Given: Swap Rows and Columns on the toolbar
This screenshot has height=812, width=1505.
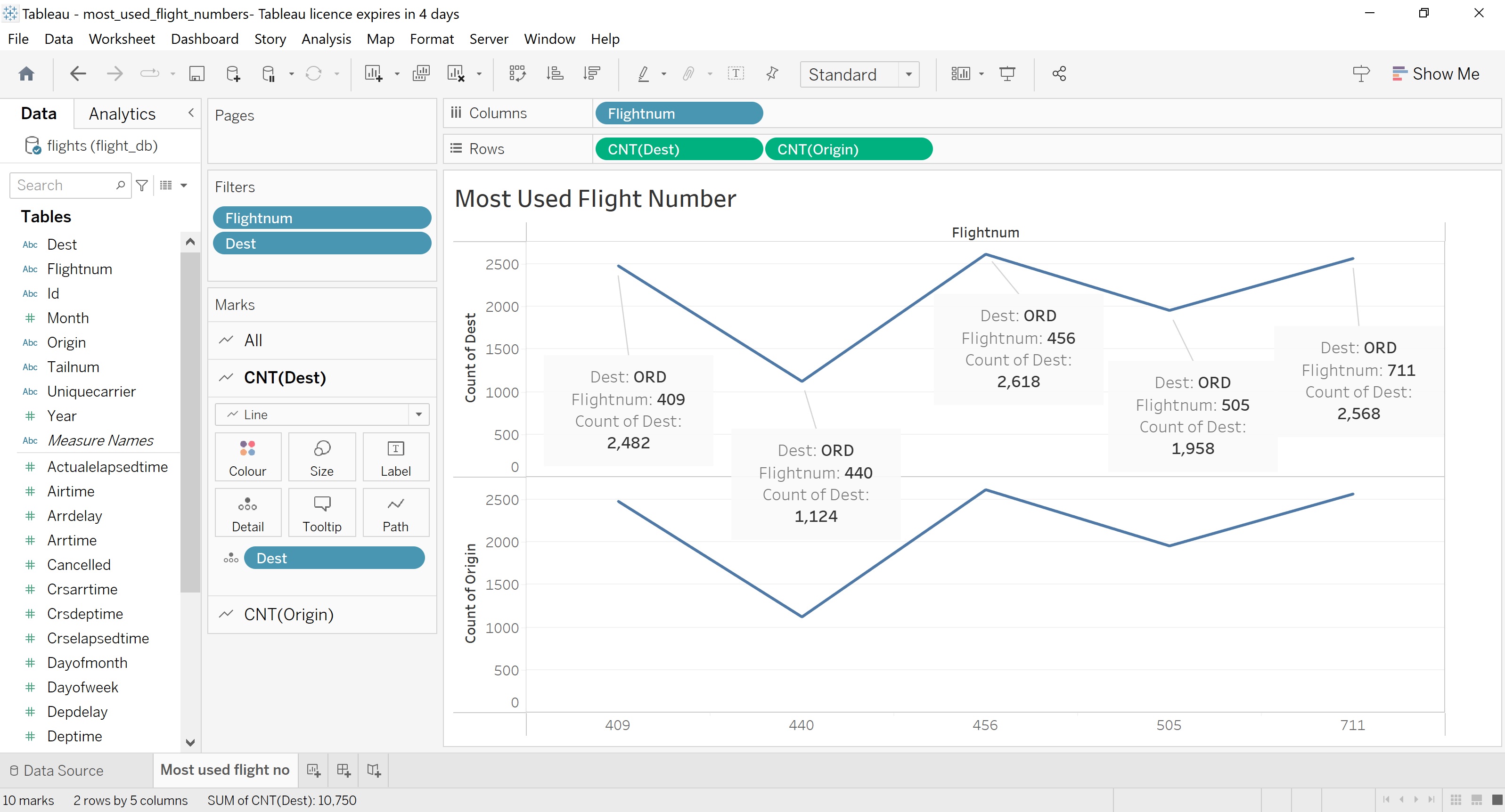Looking at the screenshot, I should (x=517, y=73).
